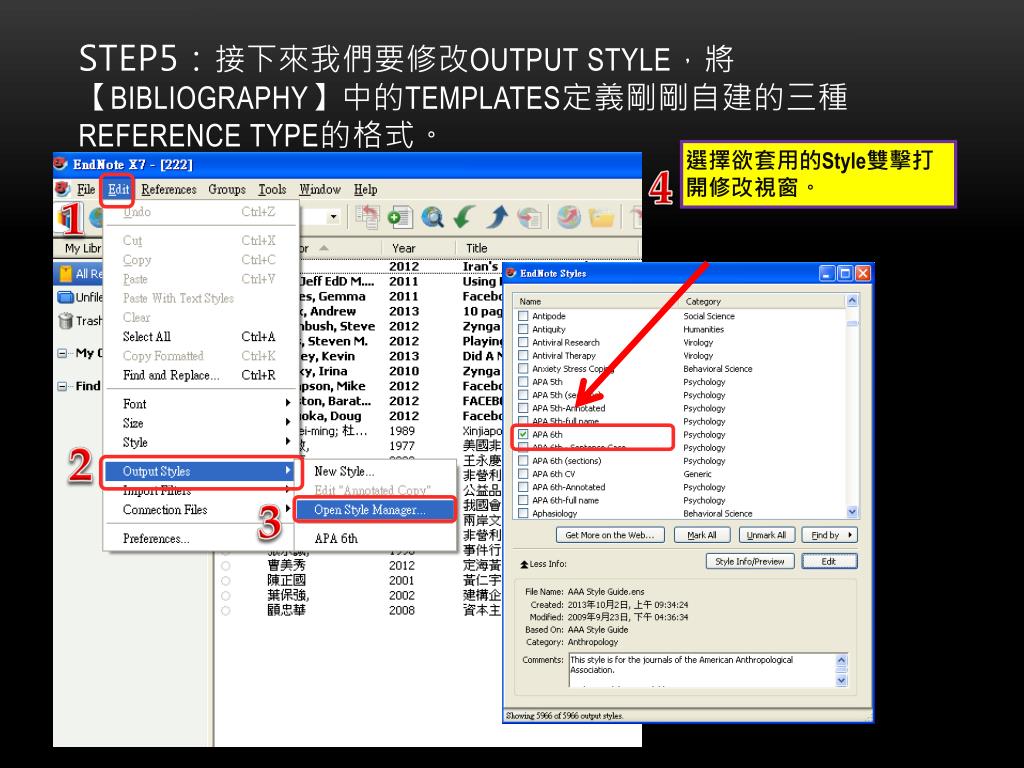The image size is (1024, 768).
Task: Click the Mark All button
Action: (702, 535)
